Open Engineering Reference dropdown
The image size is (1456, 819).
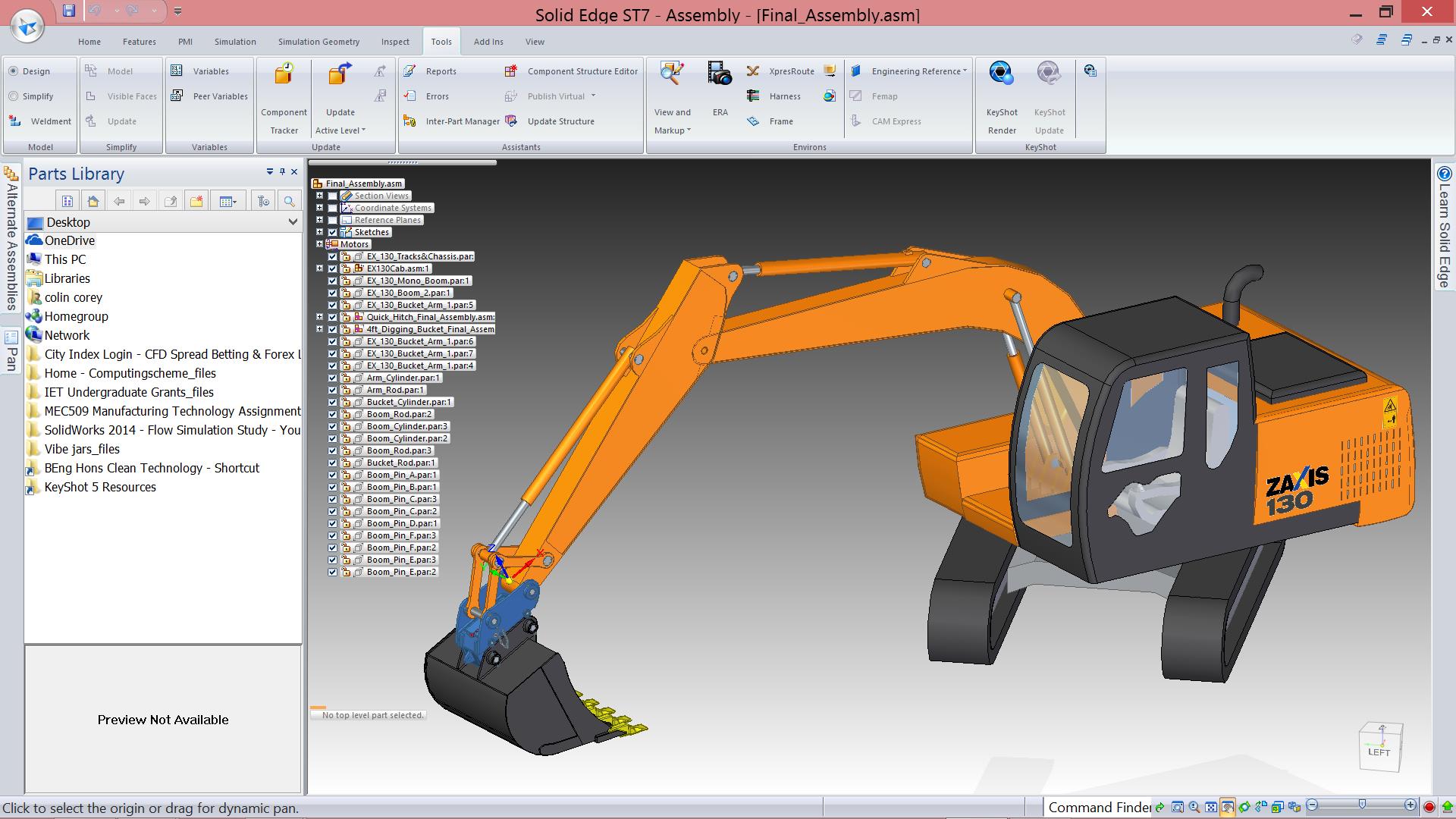click(908, 71)
